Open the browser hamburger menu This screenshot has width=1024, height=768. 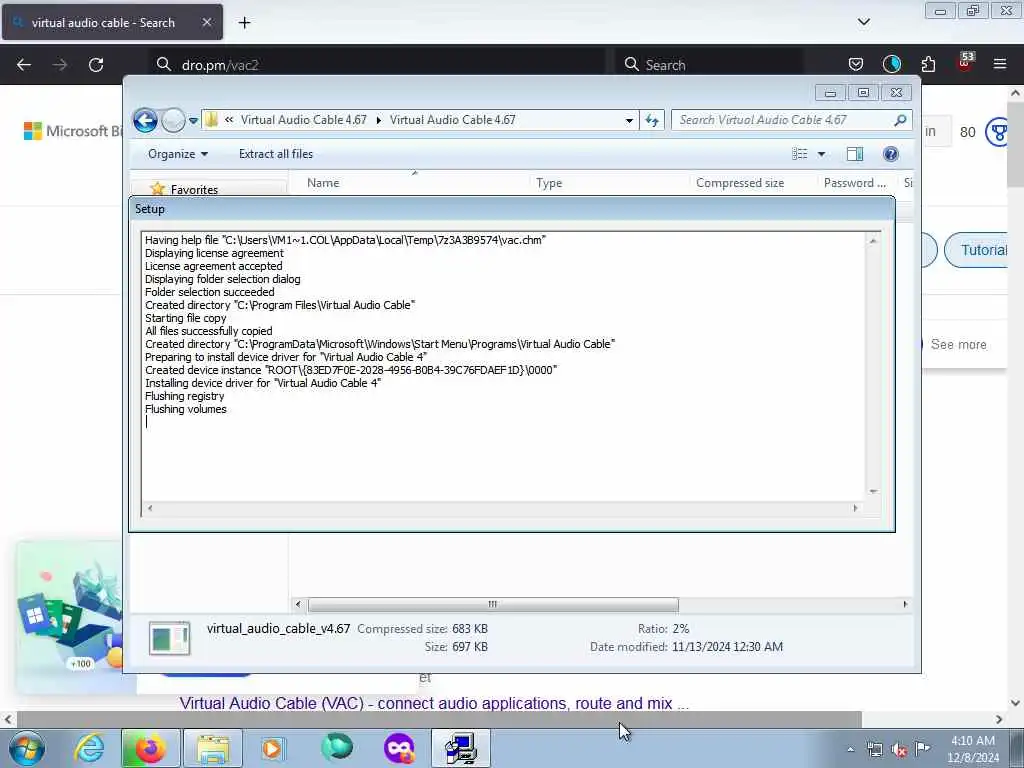1000,64
